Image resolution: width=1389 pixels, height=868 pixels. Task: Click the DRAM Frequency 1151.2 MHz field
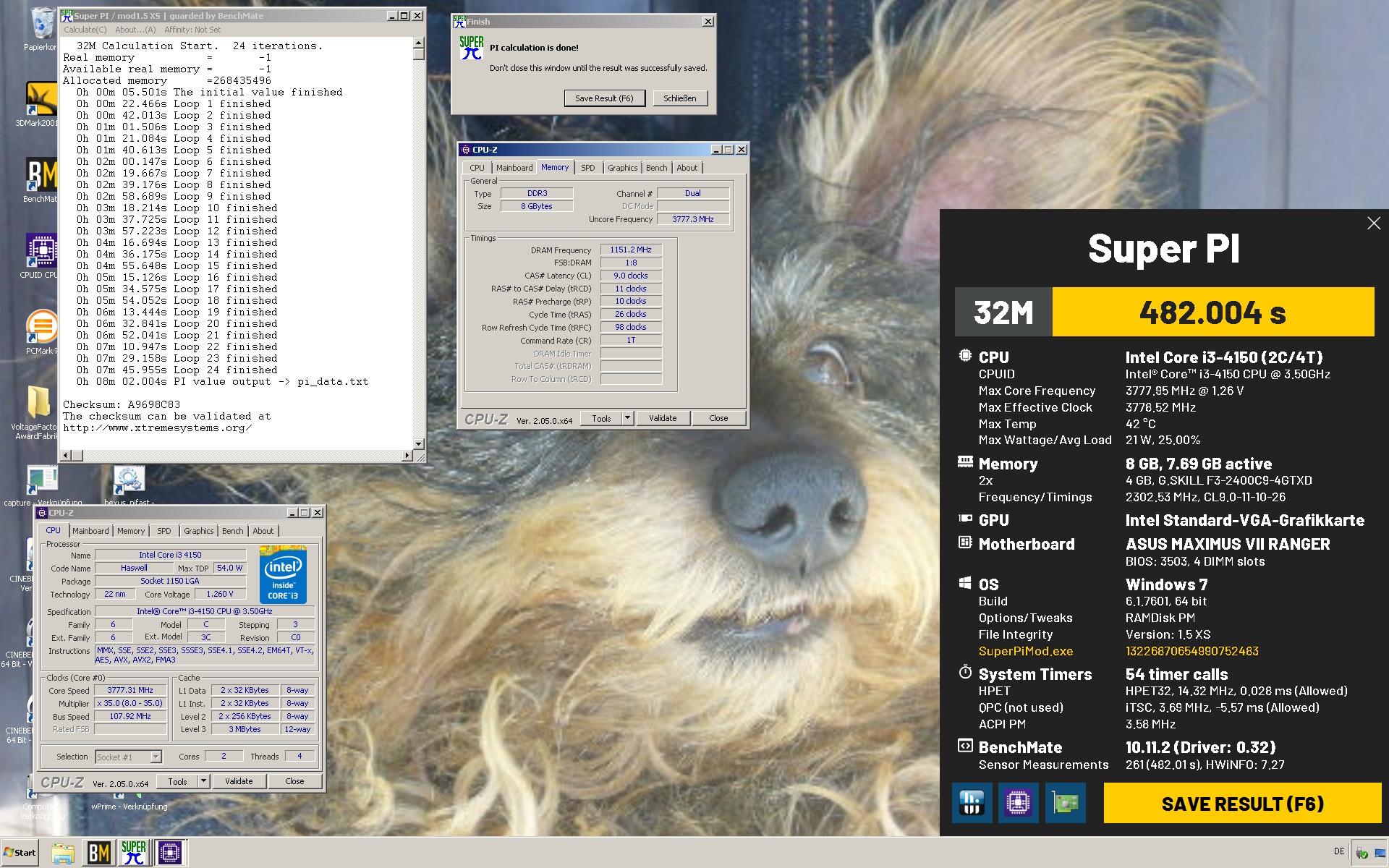pos(631,250)
